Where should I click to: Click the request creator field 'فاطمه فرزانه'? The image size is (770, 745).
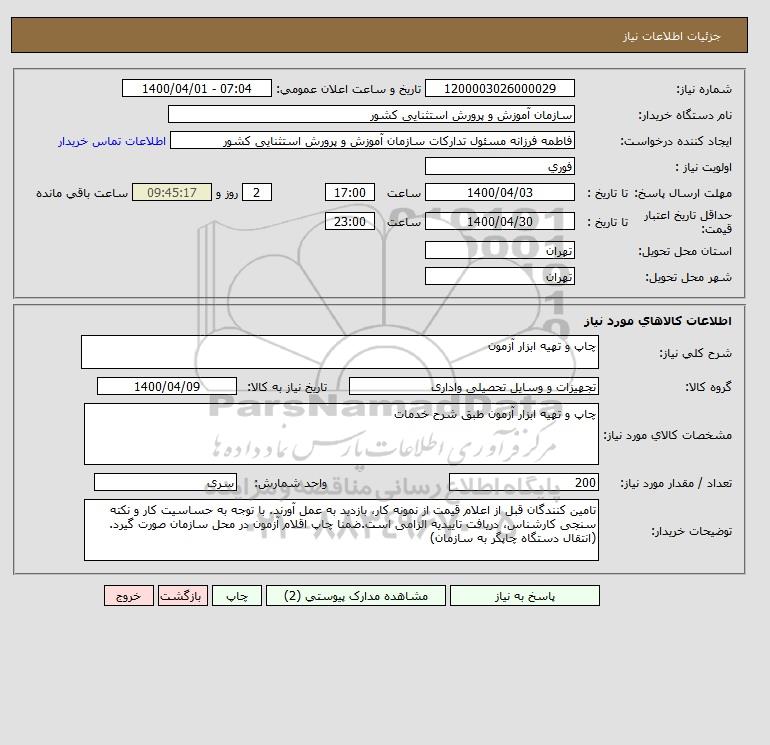pyautogui.click(x=372, y=140)
